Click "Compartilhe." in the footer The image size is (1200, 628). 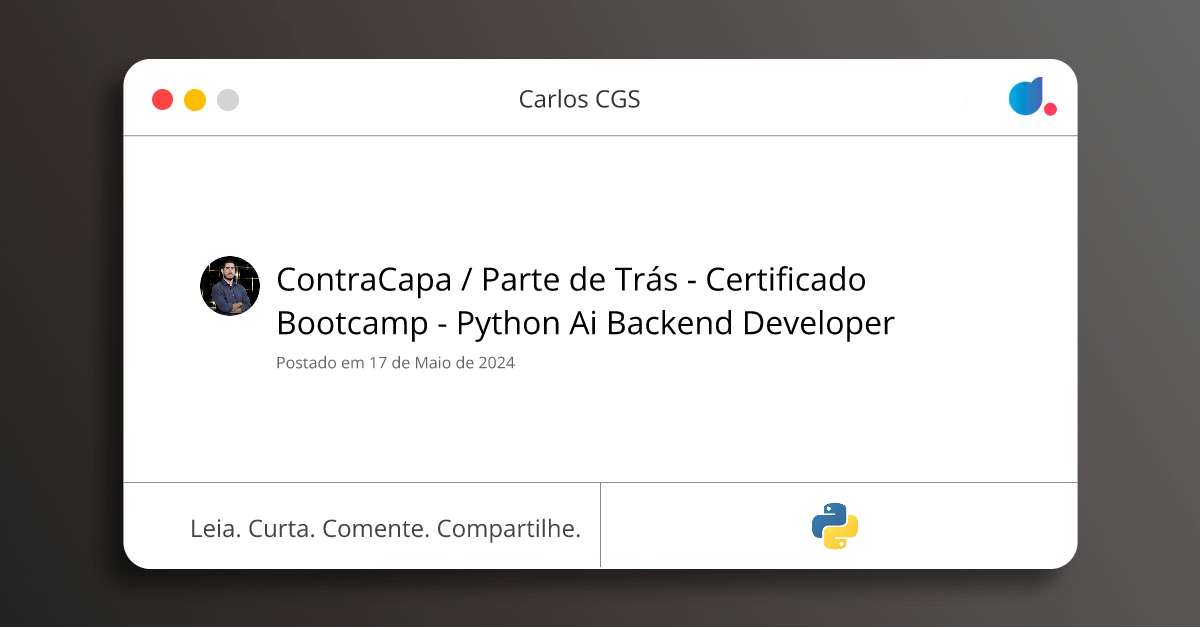click(509, 529)
